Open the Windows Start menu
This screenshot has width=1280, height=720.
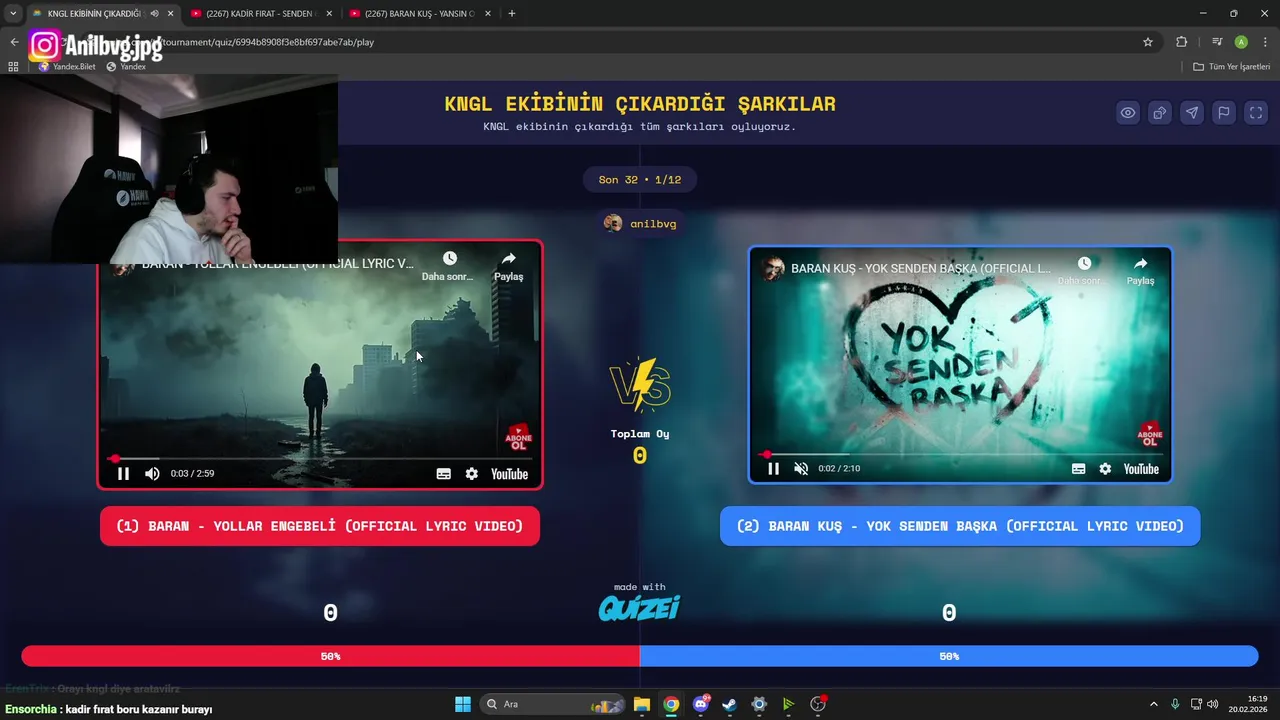coord(463,704)
